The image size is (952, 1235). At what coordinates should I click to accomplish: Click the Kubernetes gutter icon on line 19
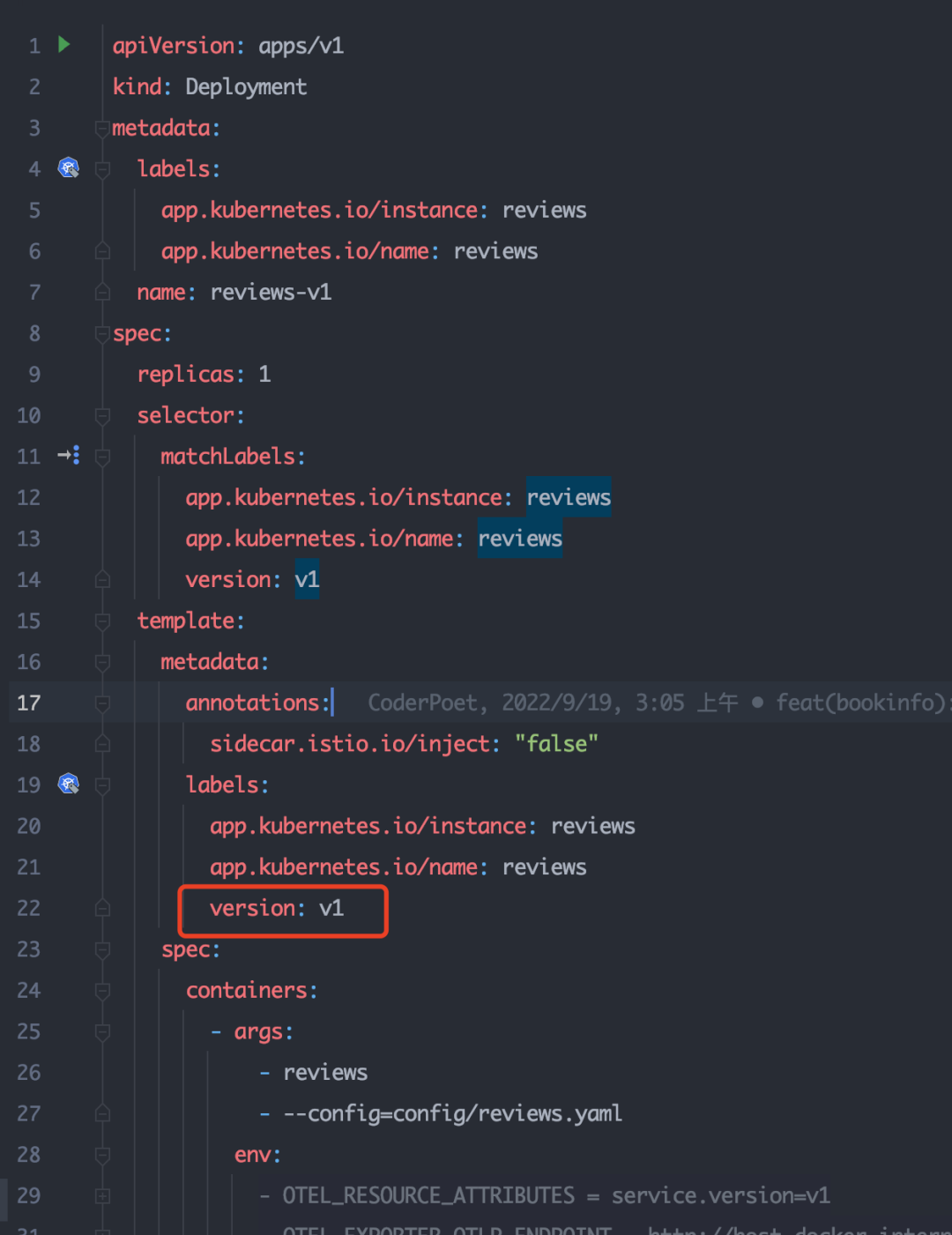coord(69,784)
